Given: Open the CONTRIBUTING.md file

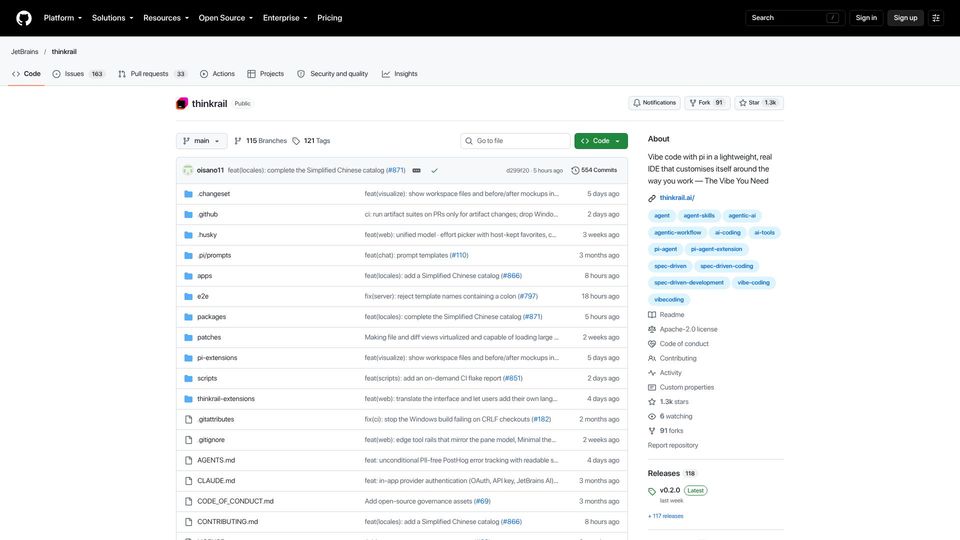Looking at the screenshot, I should (x=227, y=522).
